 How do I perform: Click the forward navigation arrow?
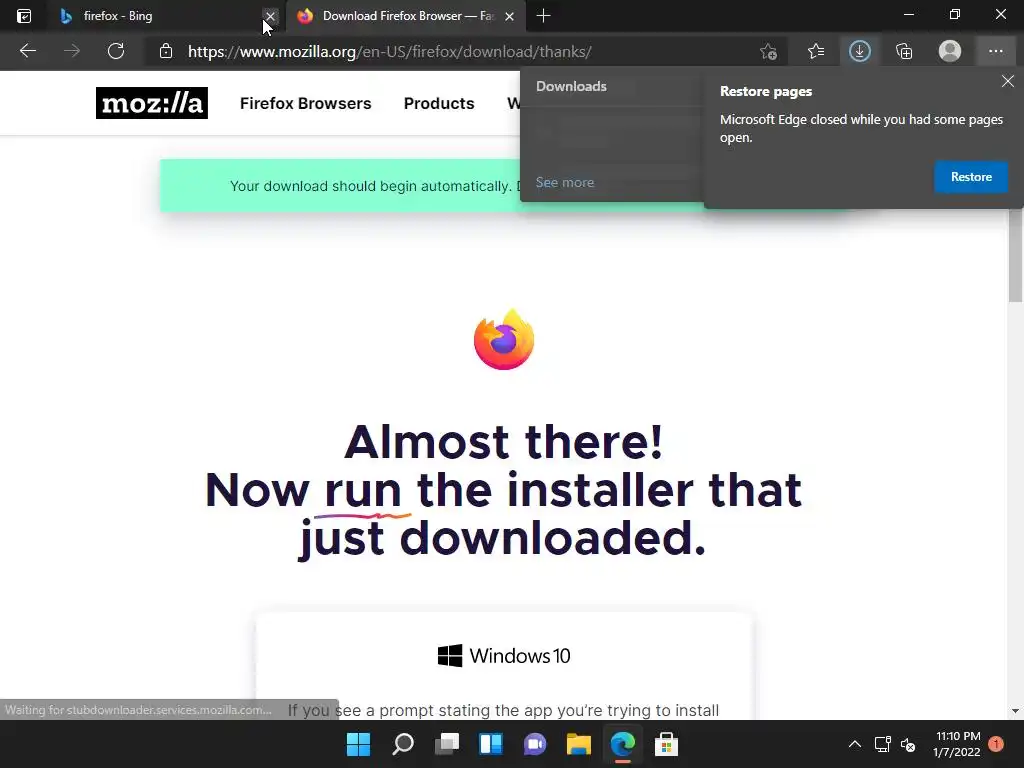coord(72,51)
